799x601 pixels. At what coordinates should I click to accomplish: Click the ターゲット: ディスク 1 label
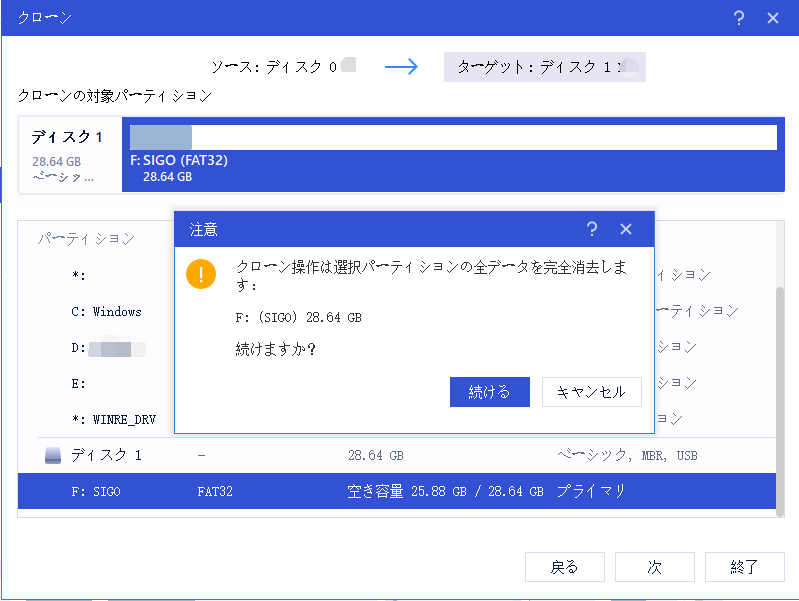pos(545,67)
